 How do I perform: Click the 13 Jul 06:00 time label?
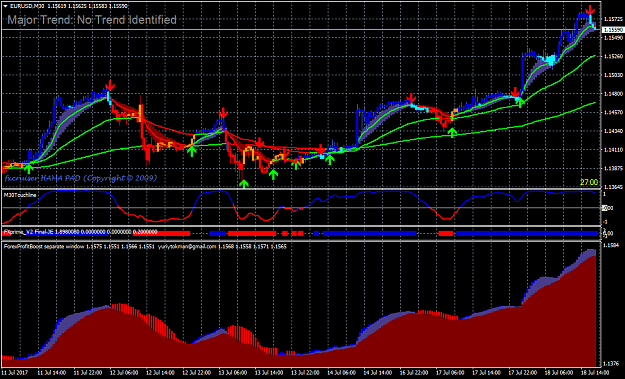tap(233, 373)
